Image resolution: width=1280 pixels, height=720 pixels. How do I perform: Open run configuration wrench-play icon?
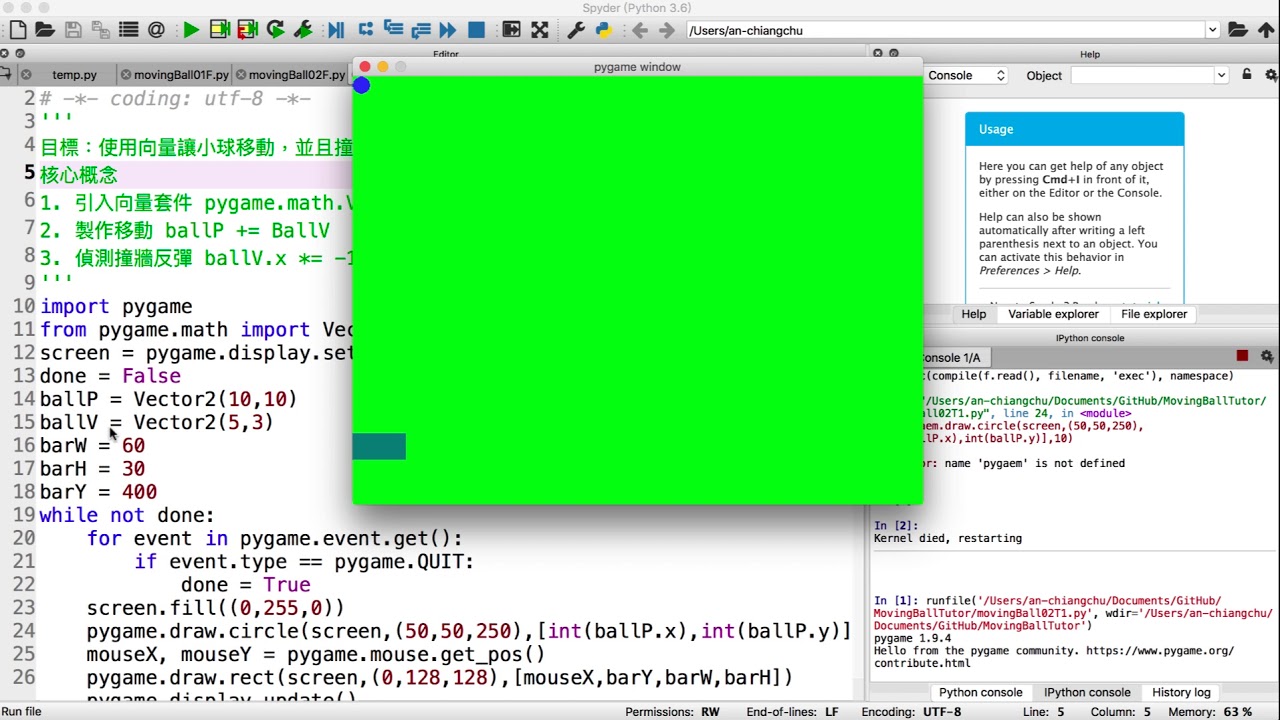(x=304, y=30)
